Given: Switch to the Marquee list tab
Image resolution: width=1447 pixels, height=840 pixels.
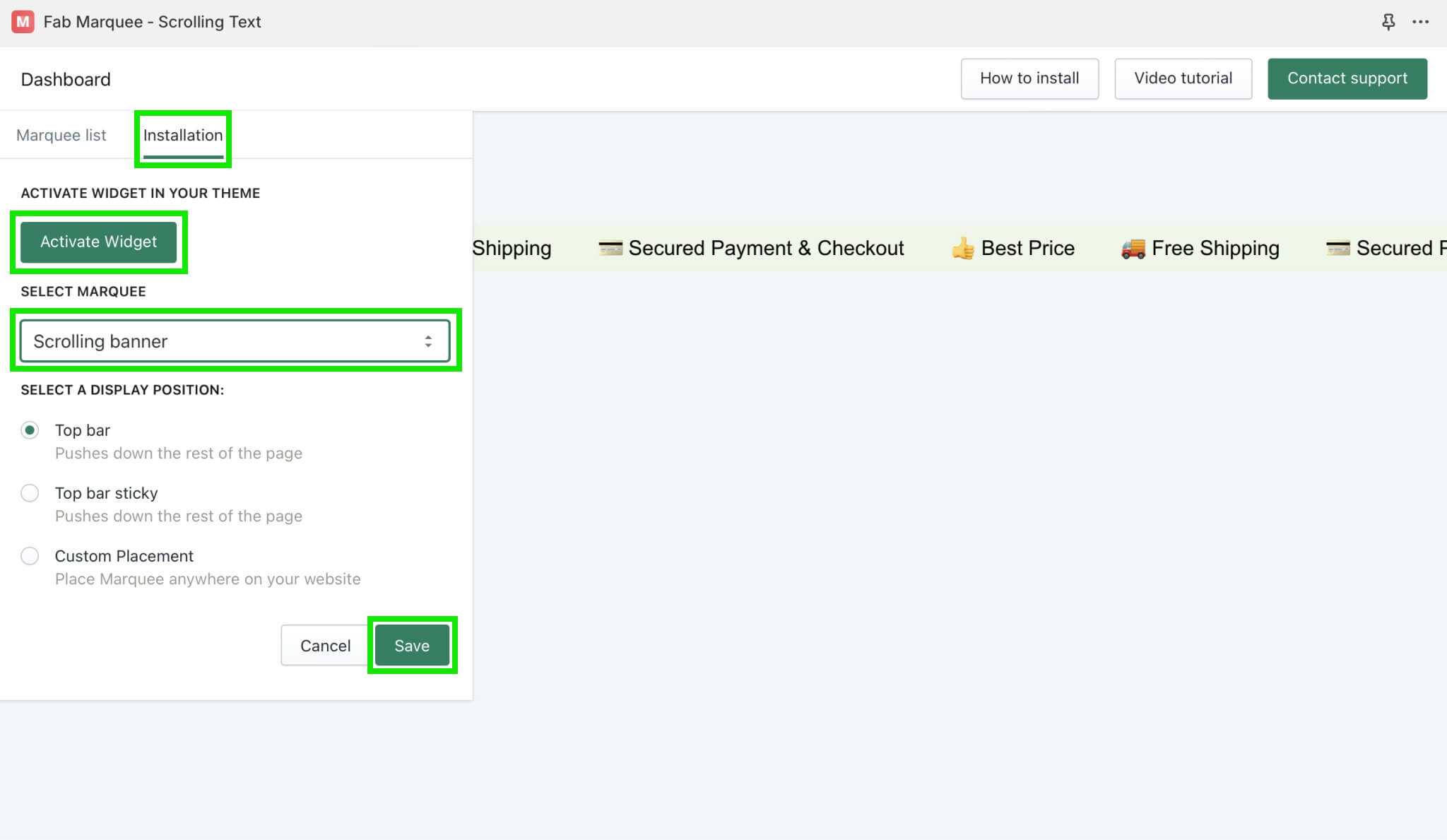Looking at the screenshot, I should point(62,134).
